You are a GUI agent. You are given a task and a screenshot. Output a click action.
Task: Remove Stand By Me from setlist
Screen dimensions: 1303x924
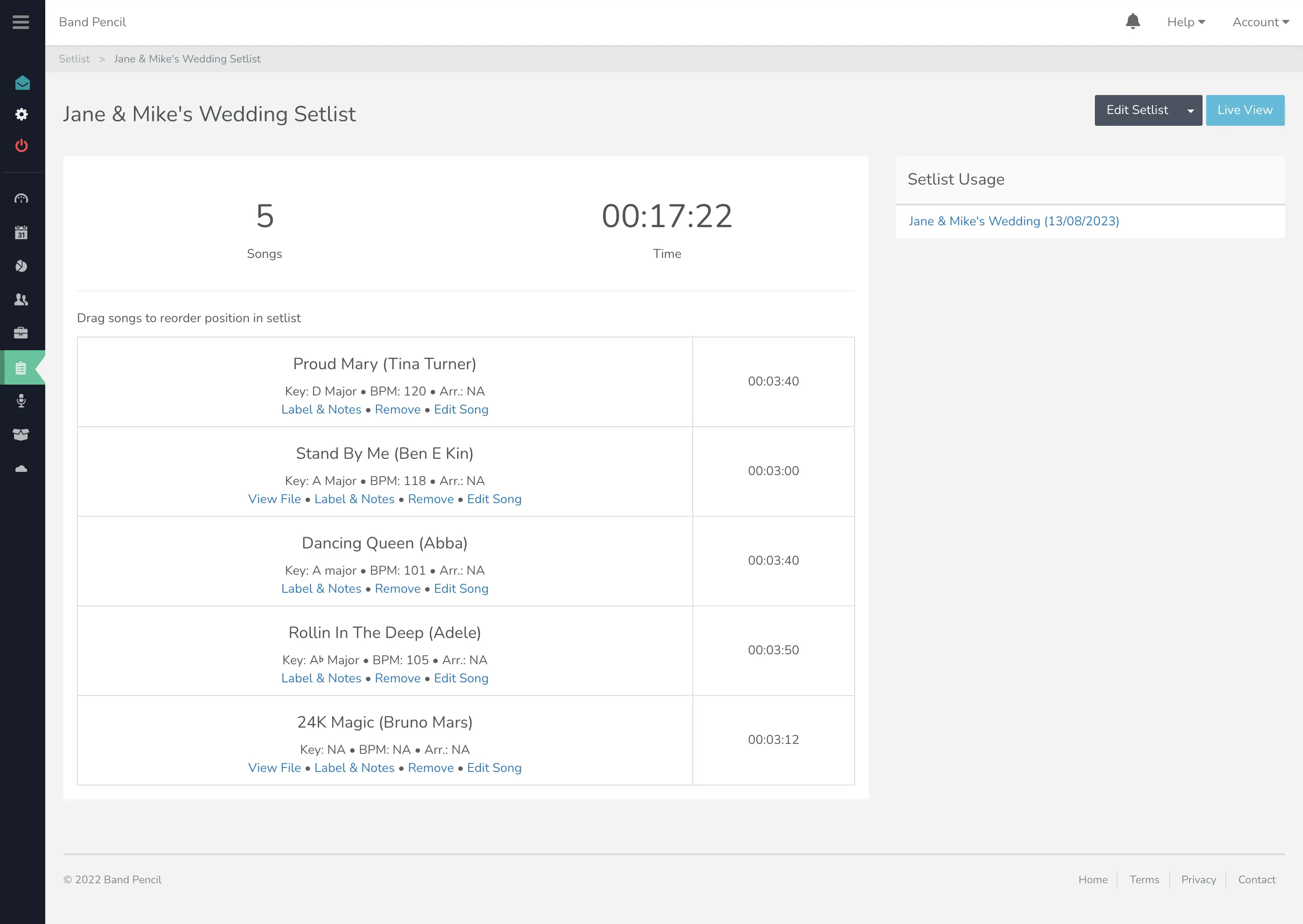(x=431, y=499)
